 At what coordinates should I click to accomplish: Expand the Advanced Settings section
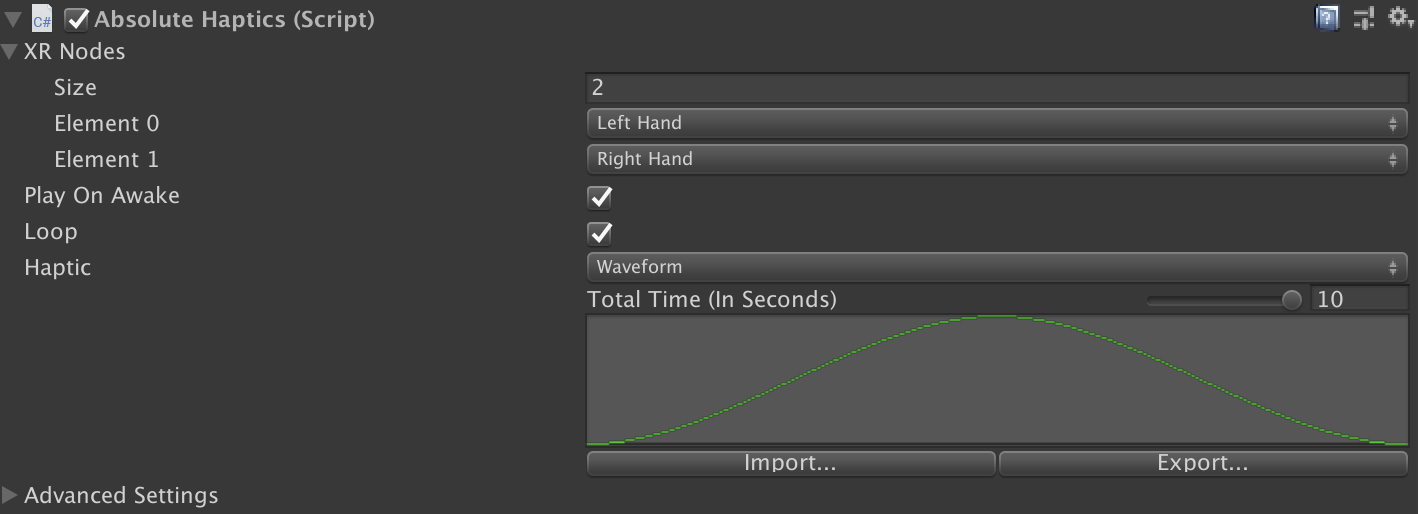(x=10, y=495)
